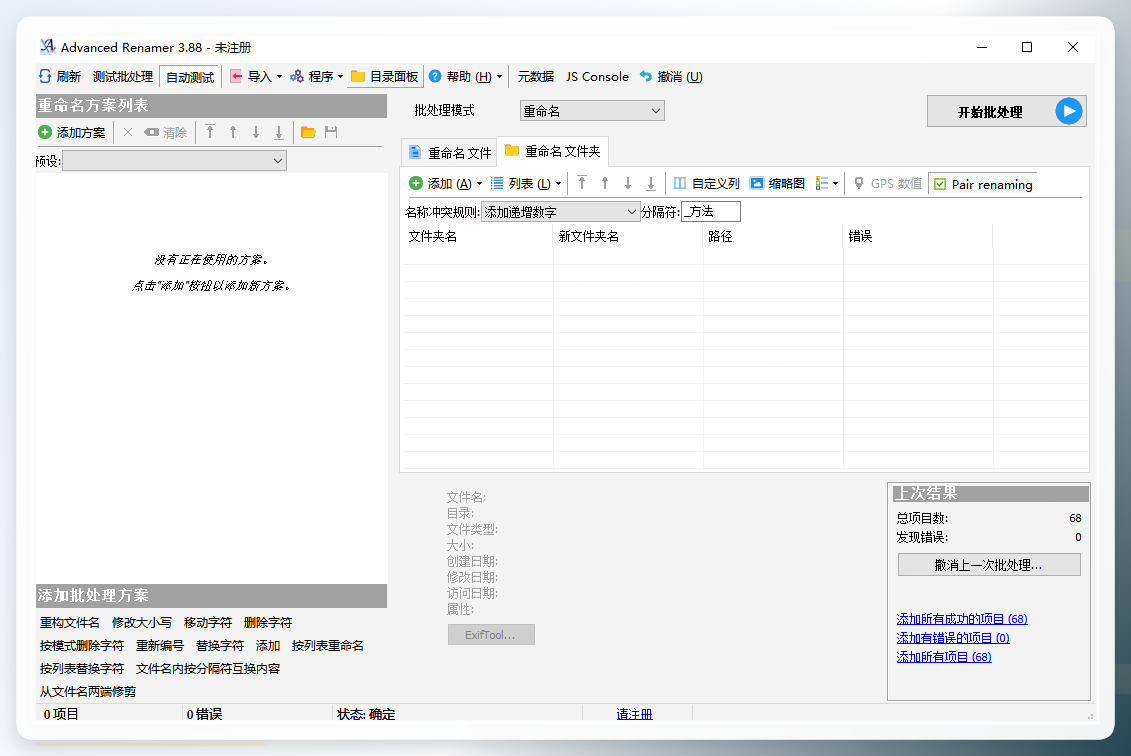Image resolution: width=1131 pixels, height=756 pixels.
Task: Click 测试批处理 in toolbar
Action: [123, 76]
